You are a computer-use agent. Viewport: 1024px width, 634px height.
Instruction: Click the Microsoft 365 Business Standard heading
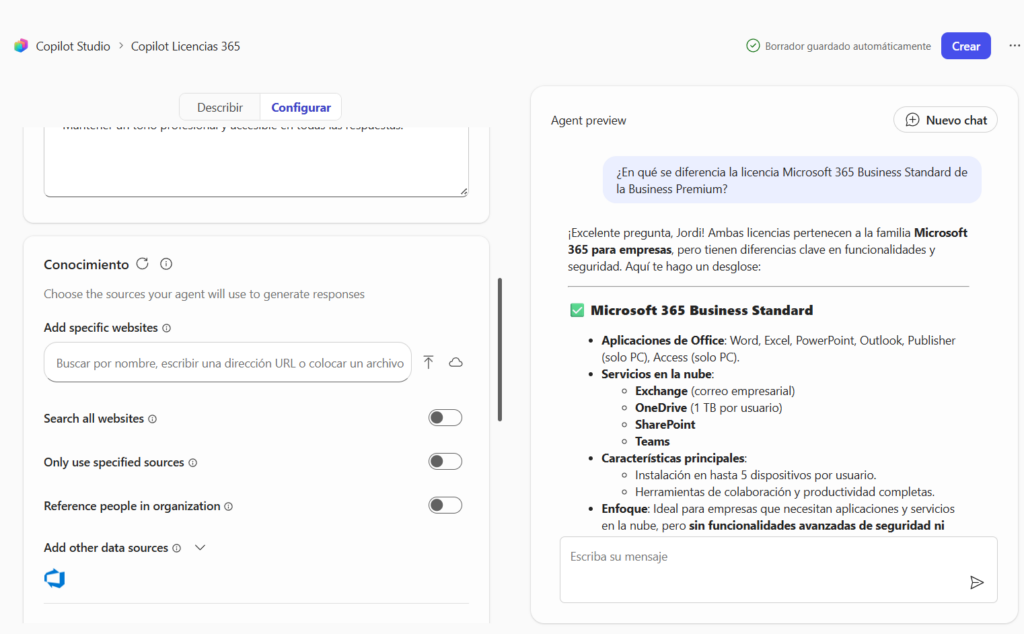click(x=701, y=310)
